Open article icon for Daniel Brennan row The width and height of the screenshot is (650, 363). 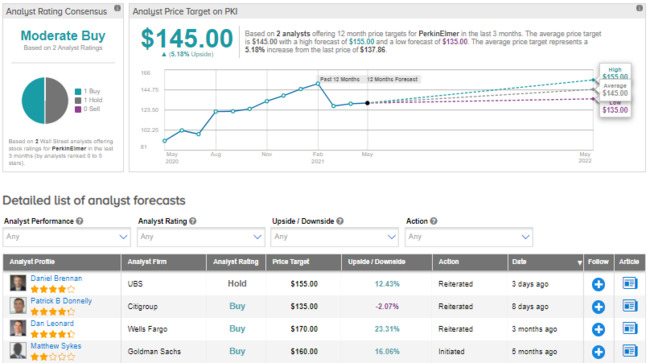click(x=629, y=283)
